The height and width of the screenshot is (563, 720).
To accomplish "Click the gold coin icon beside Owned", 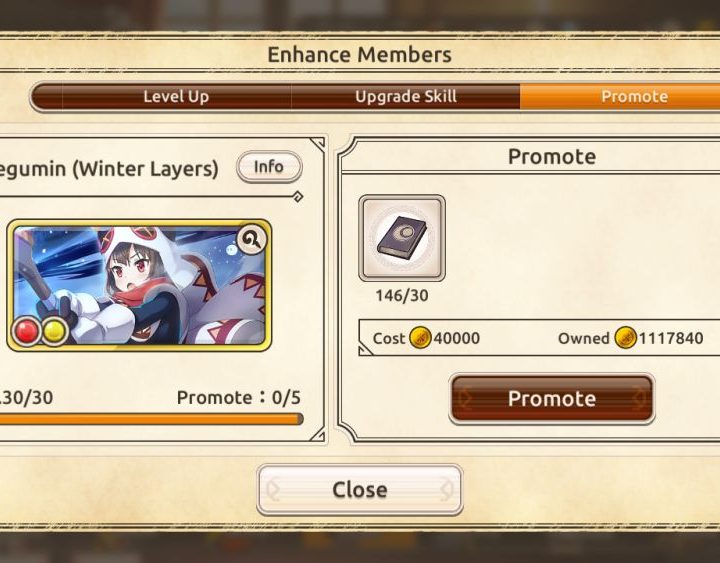I will point(625,338).
